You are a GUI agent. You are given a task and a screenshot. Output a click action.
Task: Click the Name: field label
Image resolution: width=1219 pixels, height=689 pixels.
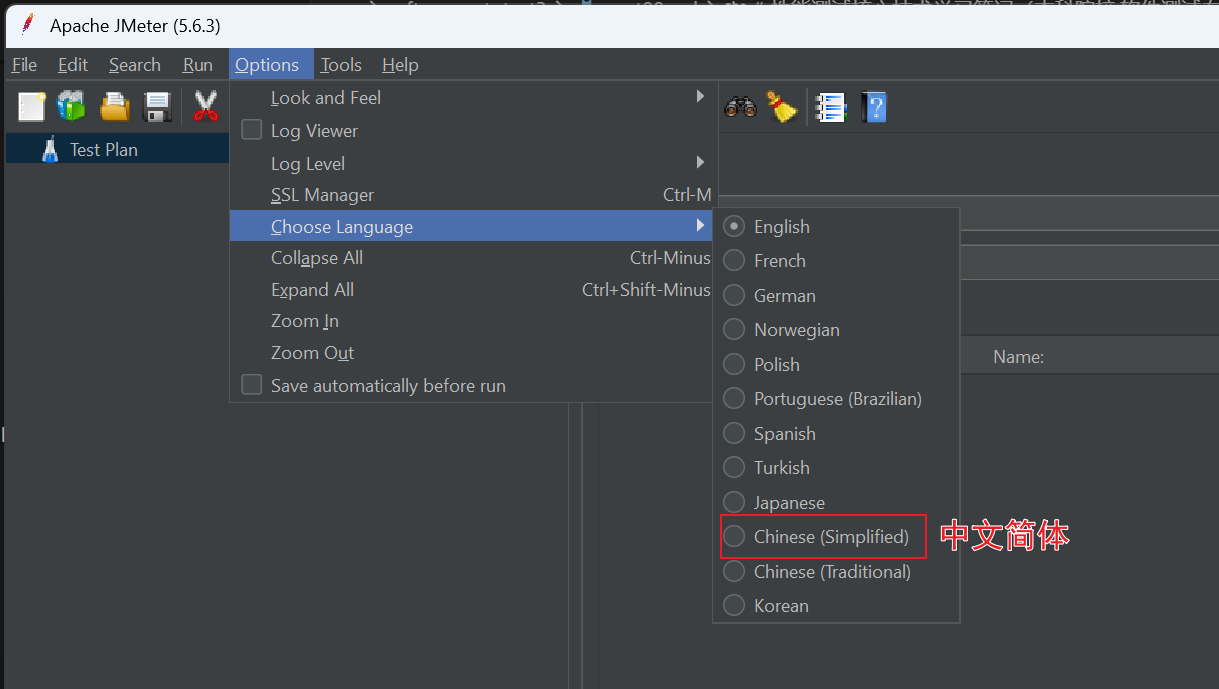[1018, 357]
